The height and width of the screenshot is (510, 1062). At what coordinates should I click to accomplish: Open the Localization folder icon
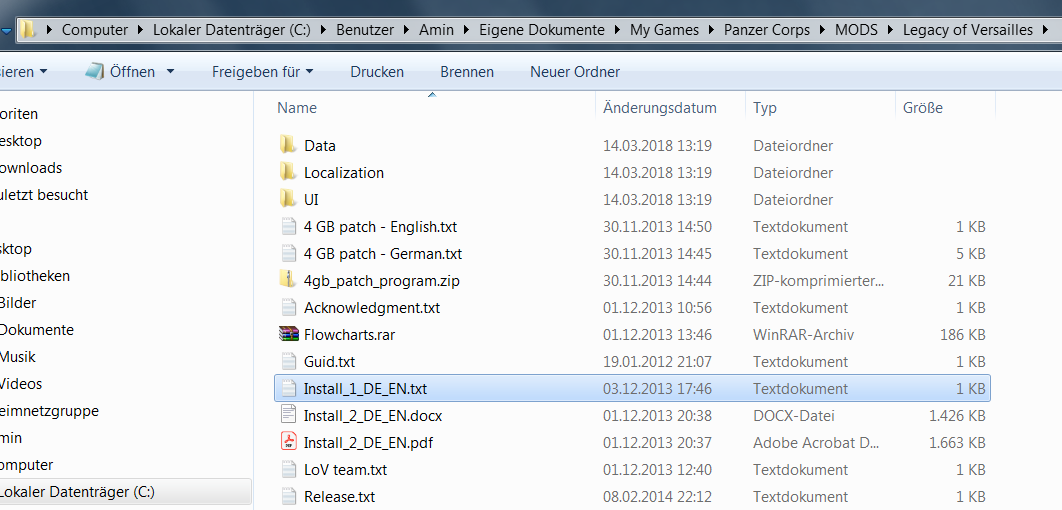pyautogui.click(x=288, y=172)
